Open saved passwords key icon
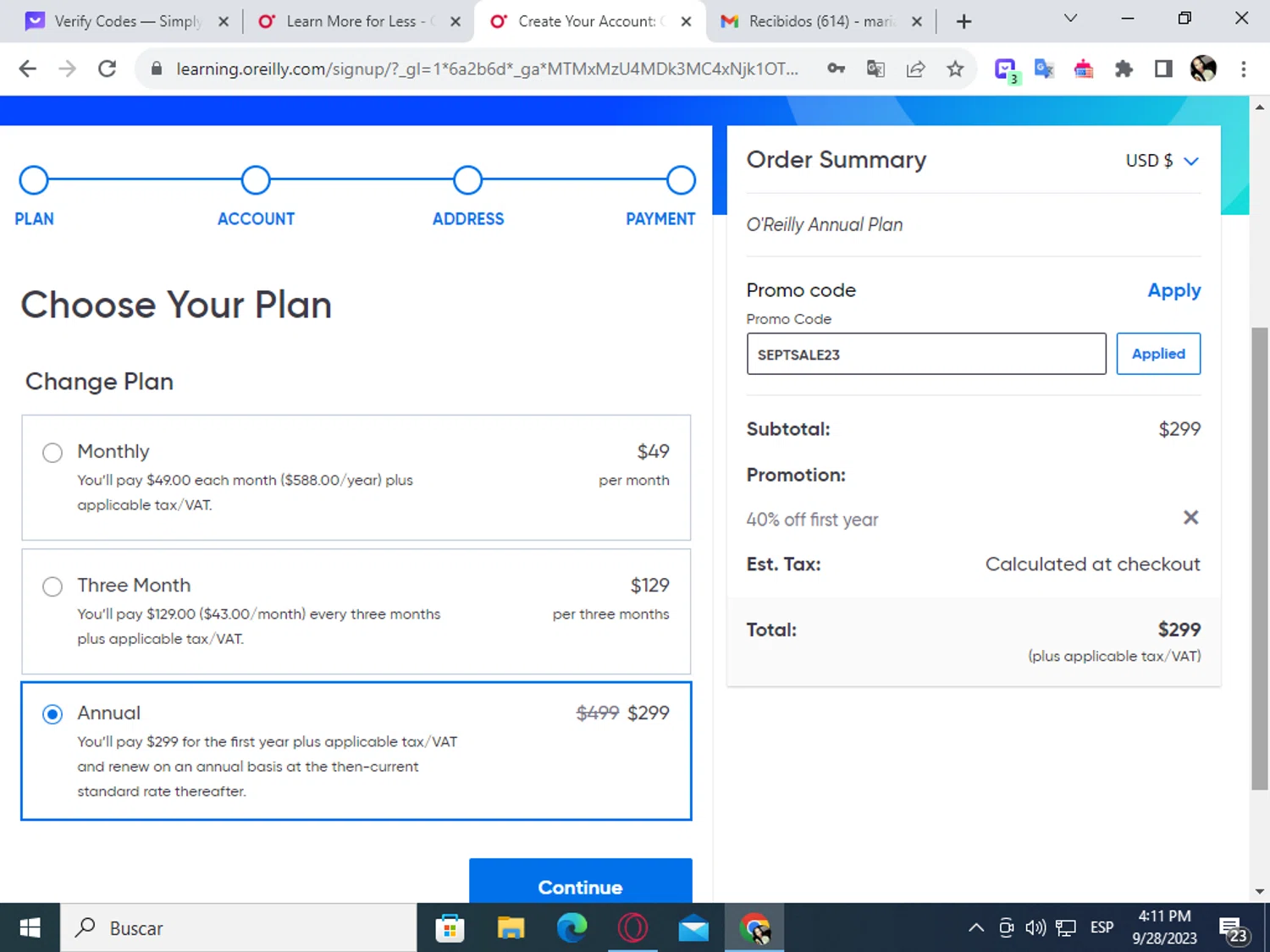 pos(837,69)
